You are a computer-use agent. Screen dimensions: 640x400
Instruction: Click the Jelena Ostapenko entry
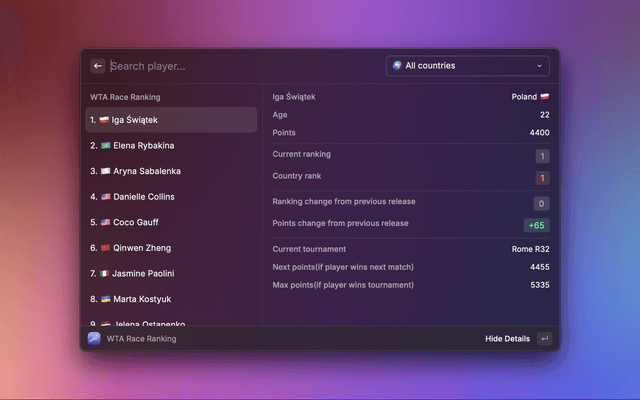(171, 322)
